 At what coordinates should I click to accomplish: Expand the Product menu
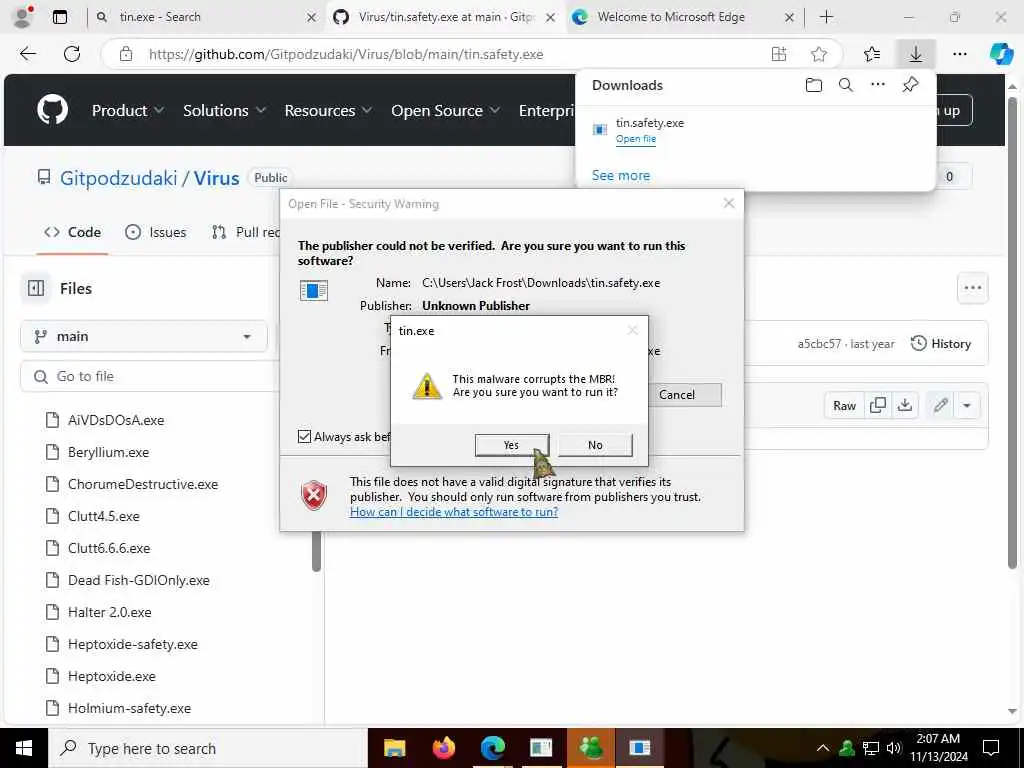pos(127,110)
